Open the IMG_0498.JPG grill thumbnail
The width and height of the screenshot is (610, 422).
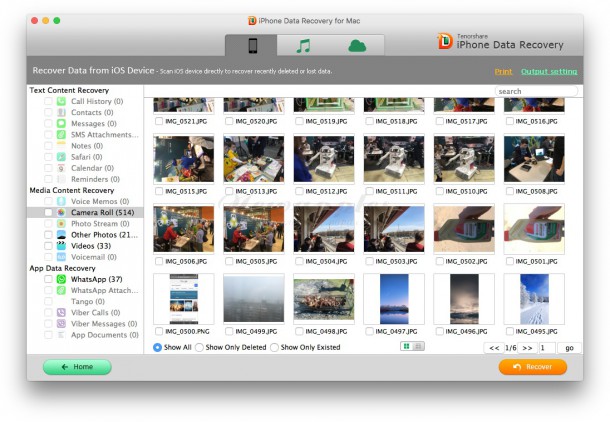coord(324,299)
